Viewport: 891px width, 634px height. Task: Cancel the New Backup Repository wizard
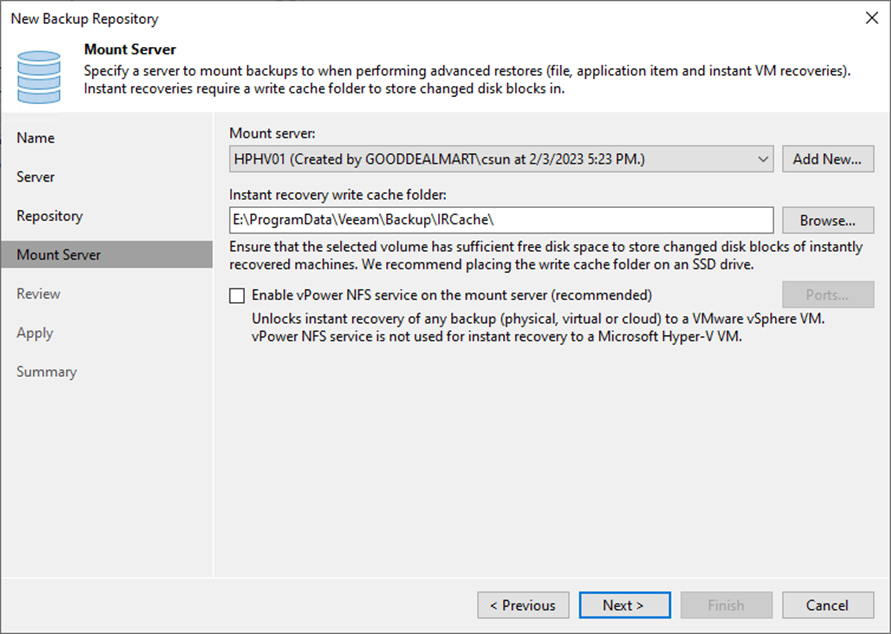click(x=827, y=605)
